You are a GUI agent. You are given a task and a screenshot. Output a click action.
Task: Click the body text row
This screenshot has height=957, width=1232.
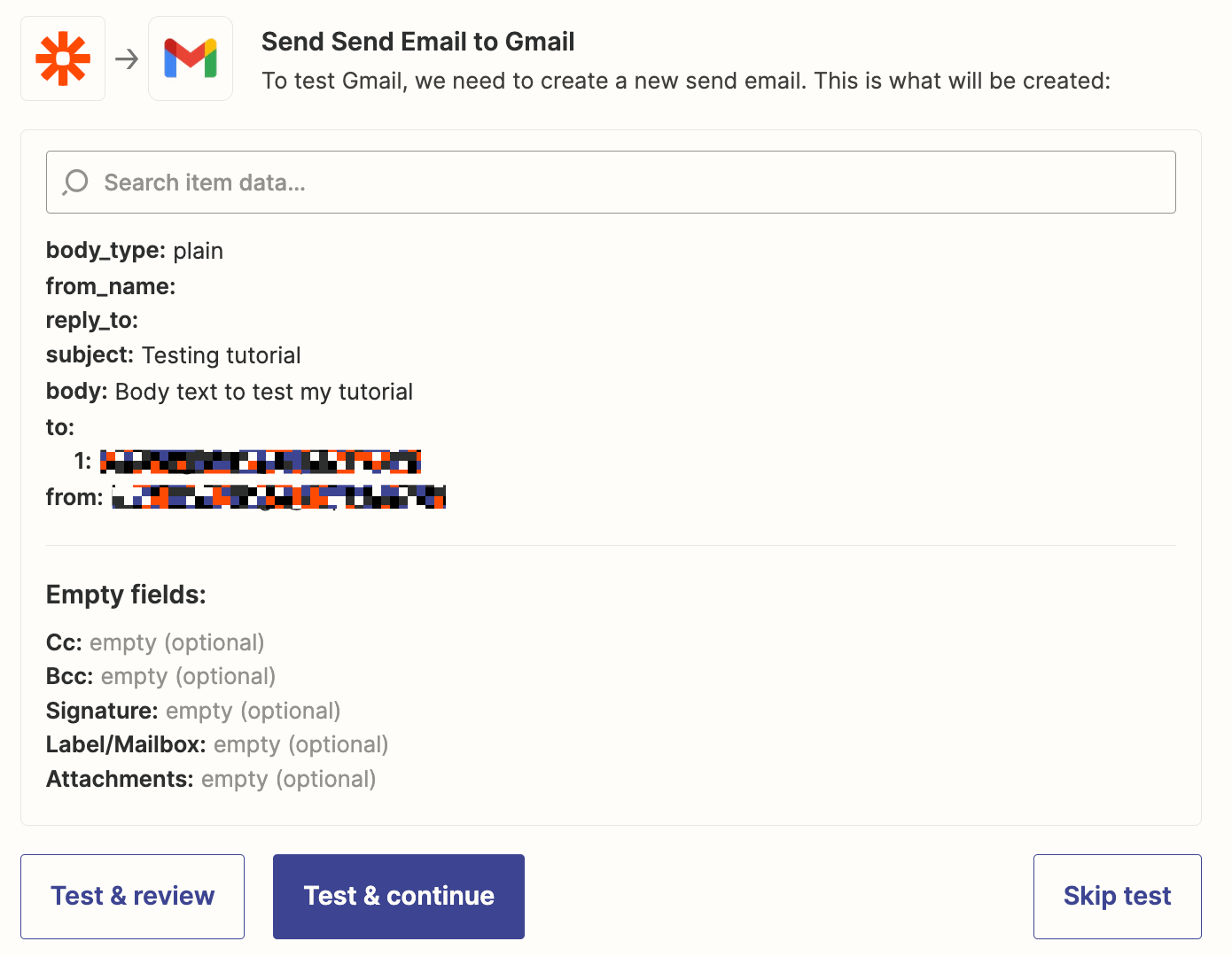230,392
